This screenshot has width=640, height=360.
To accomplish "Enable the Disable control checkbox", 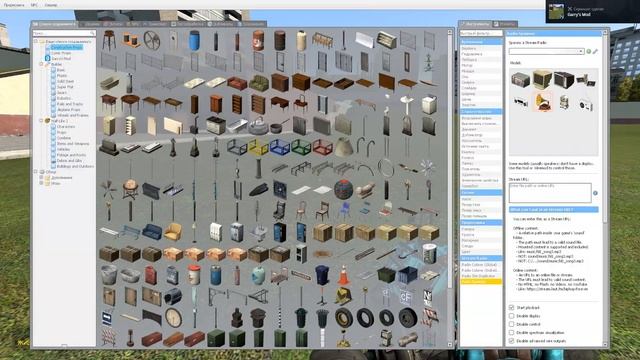I will (x=511, y=324).
